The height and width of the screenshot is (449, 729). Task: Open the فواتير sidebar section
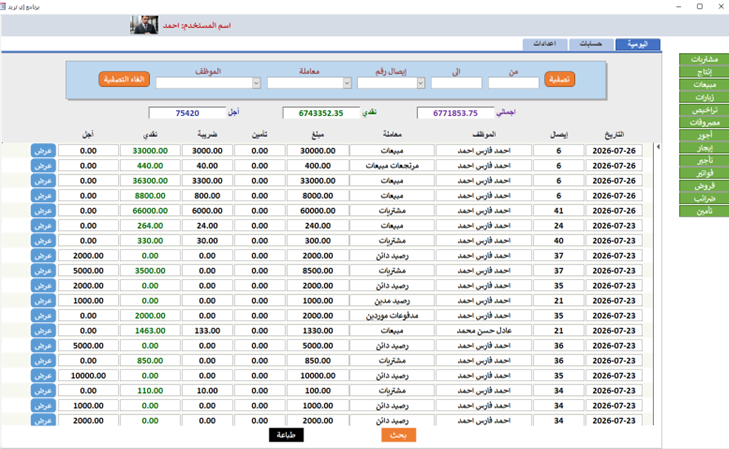[704, 173]
